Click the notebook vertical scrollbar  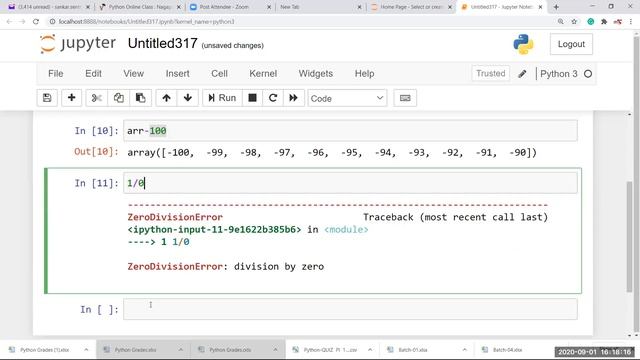pyautogui.click(x=629, y=237)
